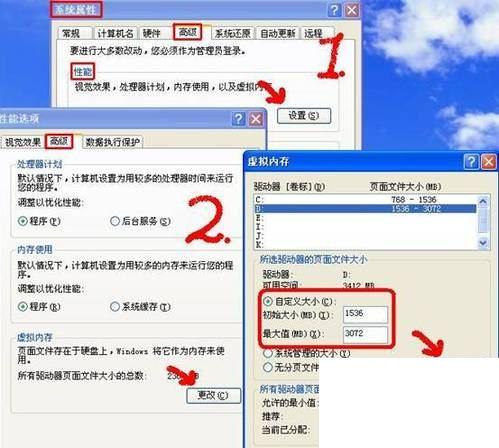Close the Virtual Memory dialog
Image resolution: width=499 pixels, height=448 pixels.
(489, 162)
